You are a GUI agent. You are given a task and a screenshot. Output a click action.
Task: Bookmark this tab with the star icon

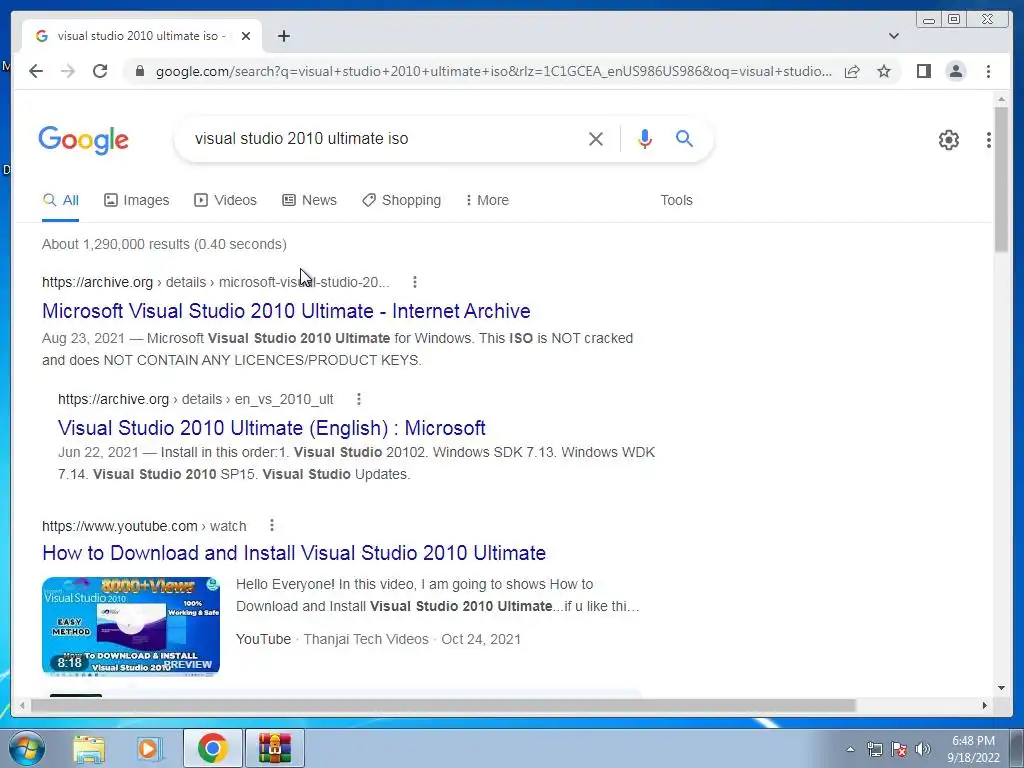884,71
